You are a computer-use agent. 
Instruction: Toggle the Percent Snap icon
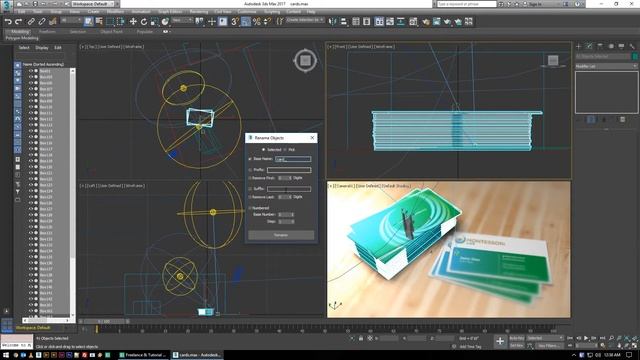257,22
